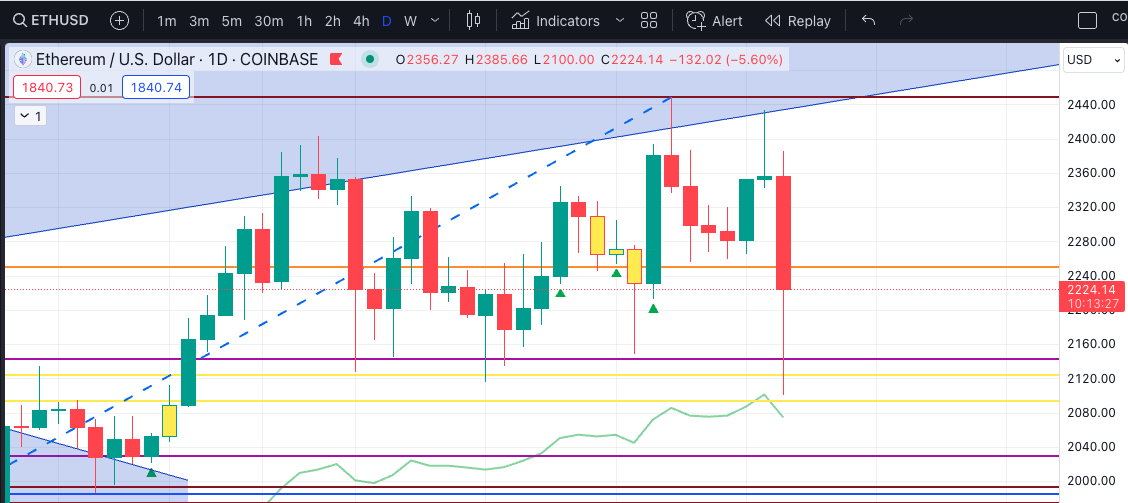
Task: Click the last large red candle body
Action: 783,232
